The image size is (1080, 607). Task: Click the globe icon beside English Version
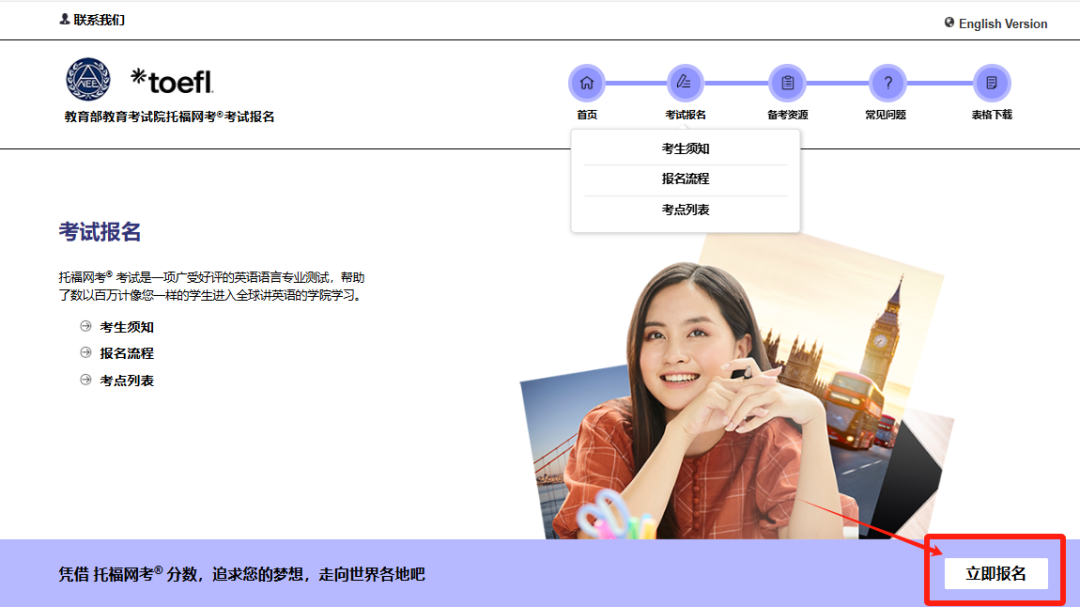coord(949,23)
